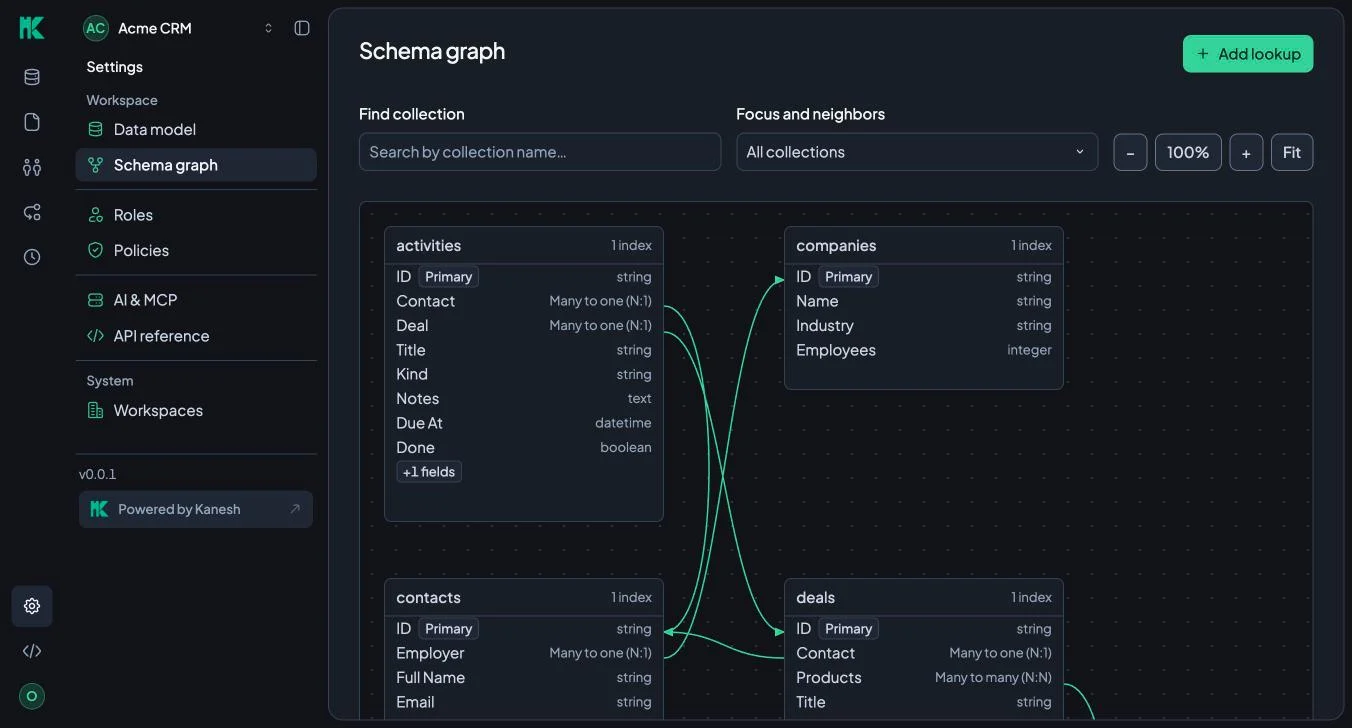Screen dimensions: 1352x728
Task: Open Policies settings
Action: [196, 250]
